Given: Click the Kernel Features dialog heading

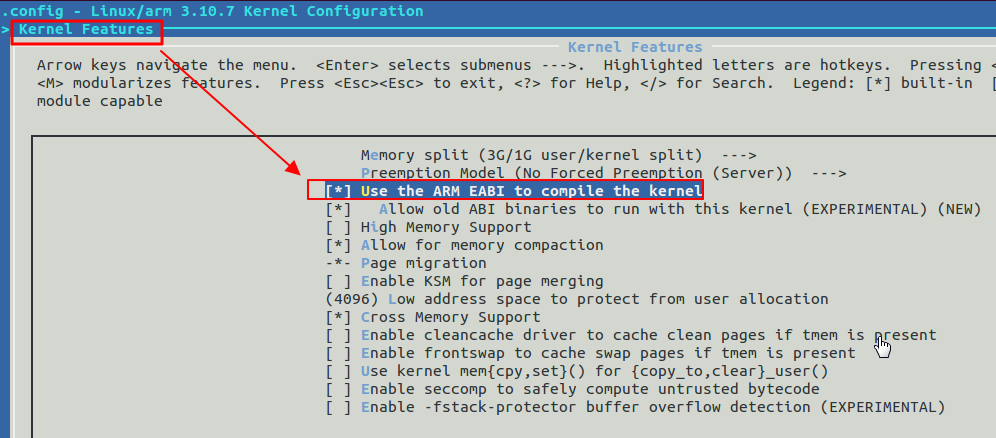Looking at the screenshot, I should [x=635, y=48].
